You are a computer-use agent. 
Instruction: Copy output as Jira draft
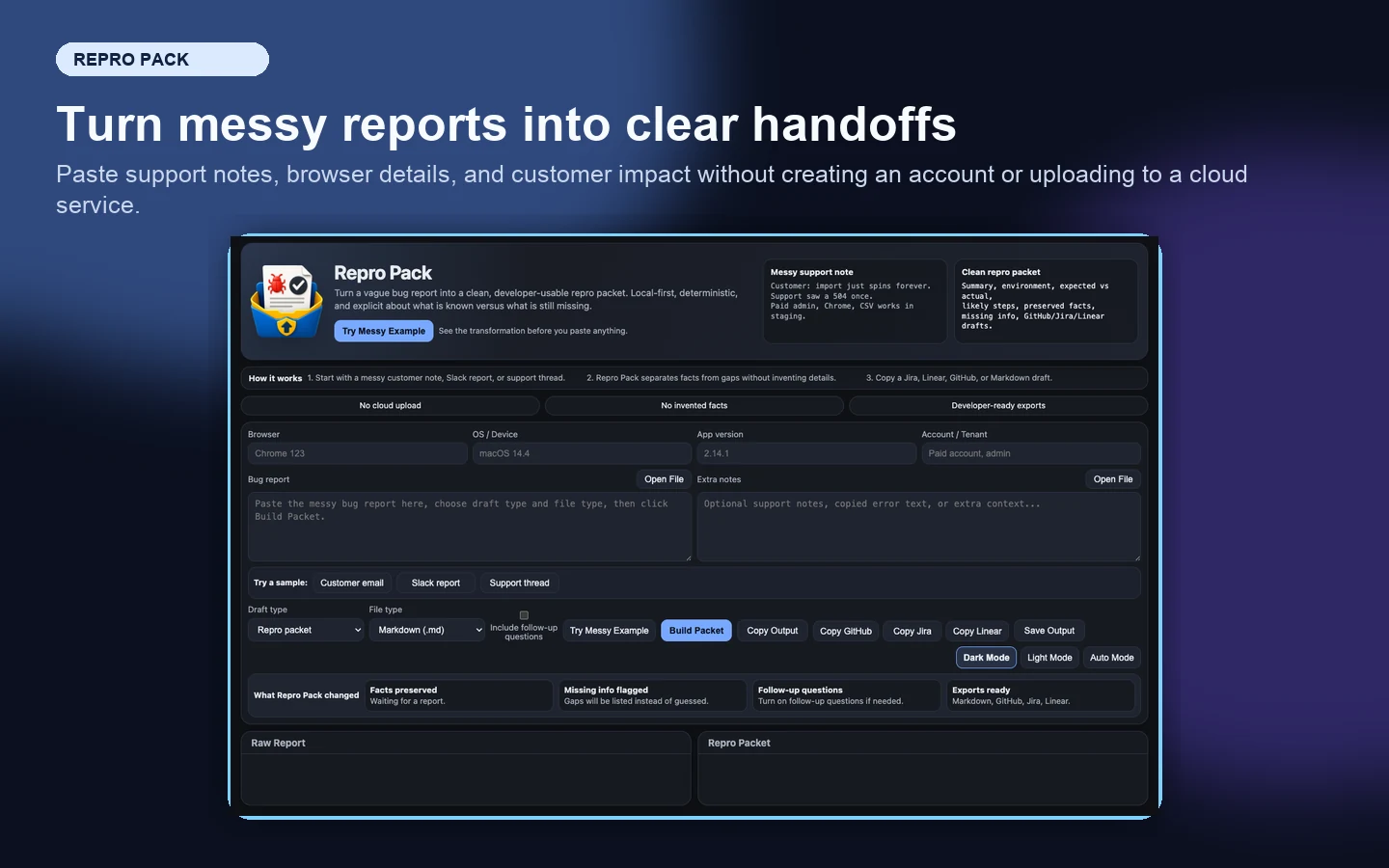(x=912, y=631)
